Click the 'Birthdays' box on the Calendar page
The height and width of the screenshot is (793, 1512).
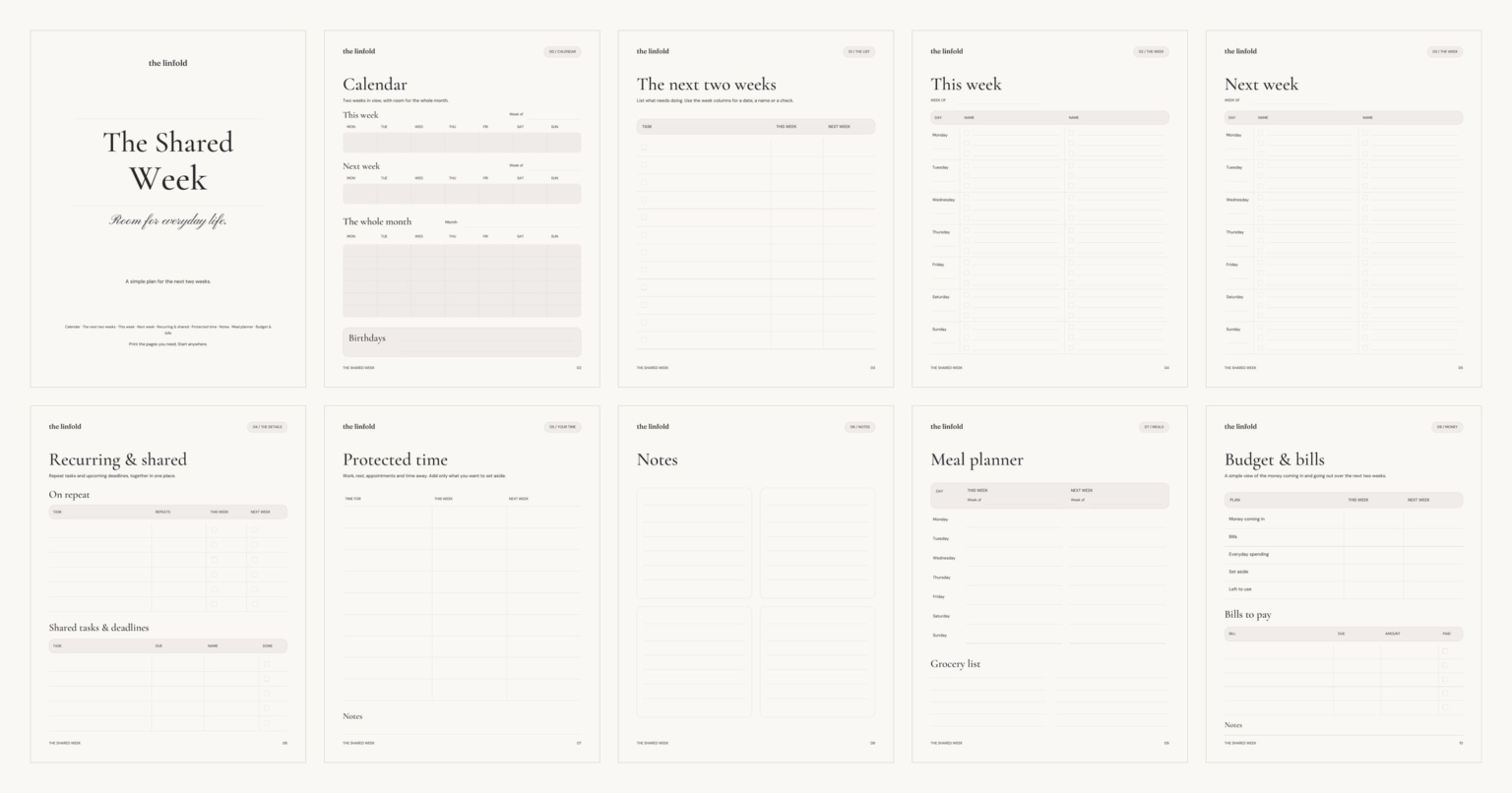click(462, 342)
